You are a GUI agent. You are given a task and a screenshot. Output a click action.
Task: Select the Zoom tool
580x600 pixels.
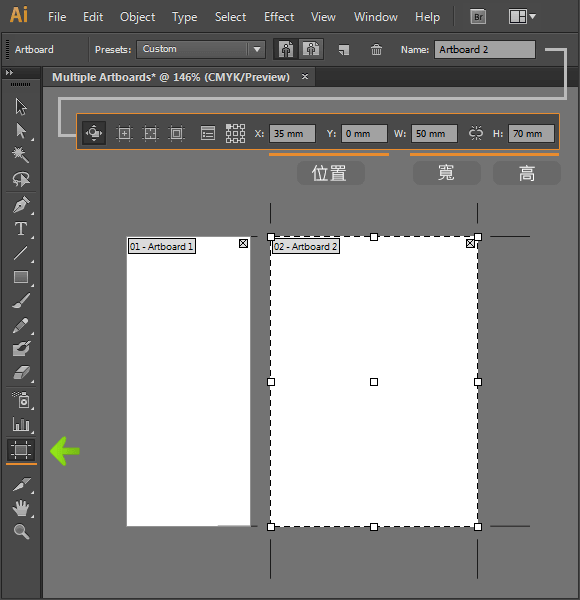pyautogui.click(x=21, y=532)
